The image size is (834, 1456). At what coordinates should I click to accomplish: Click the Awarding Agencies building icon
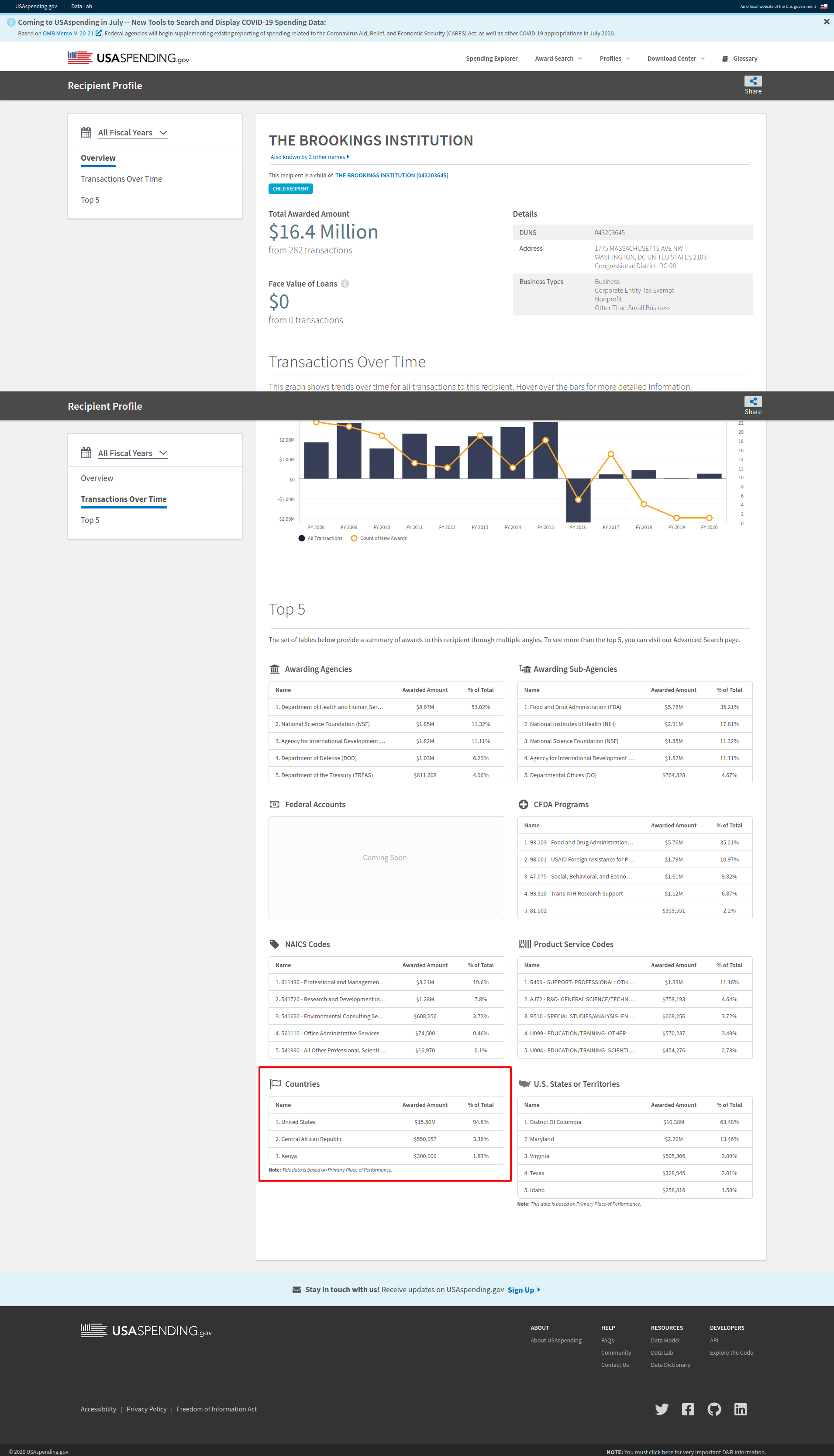click(275, 669)
